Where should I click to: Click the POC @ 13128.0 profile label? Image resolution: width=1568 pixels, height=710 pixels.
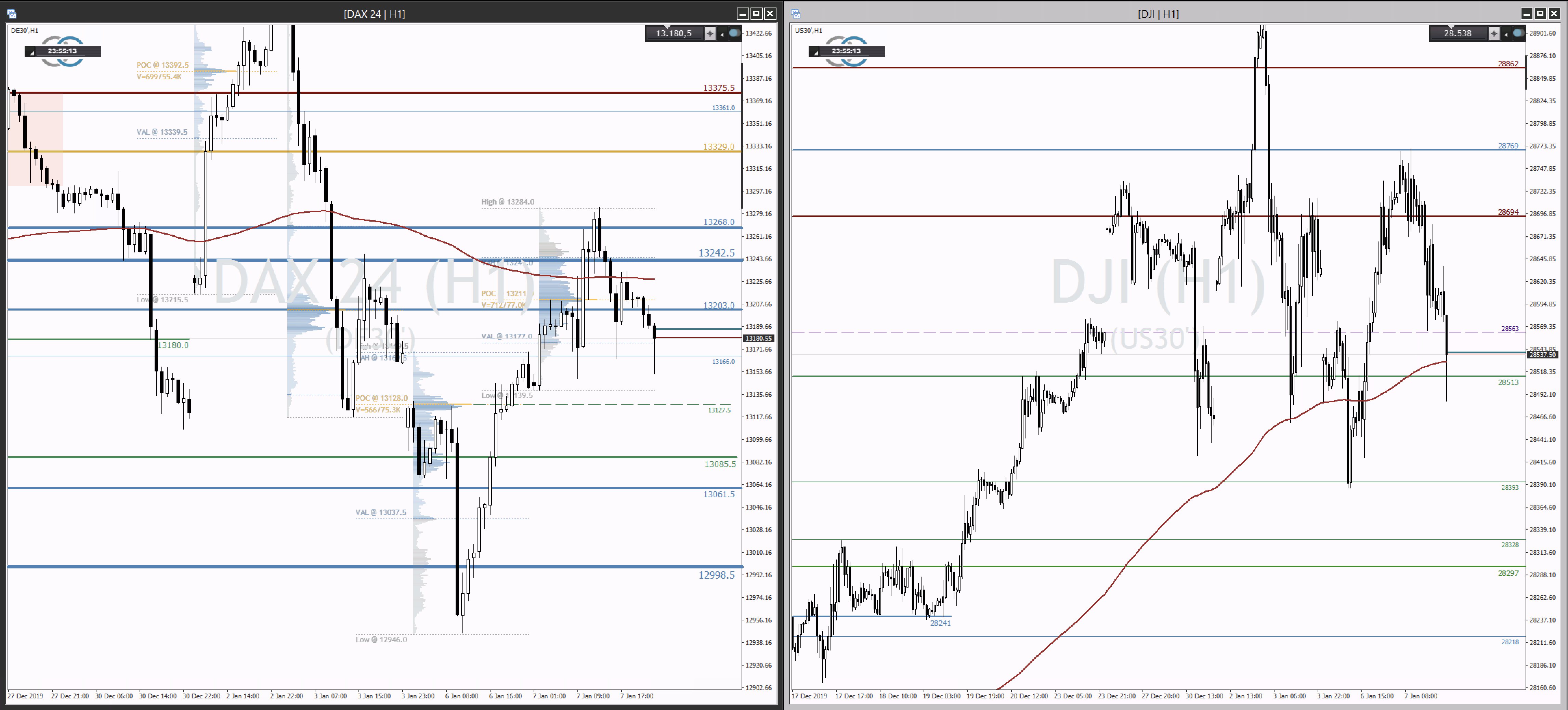click(382, 398)
